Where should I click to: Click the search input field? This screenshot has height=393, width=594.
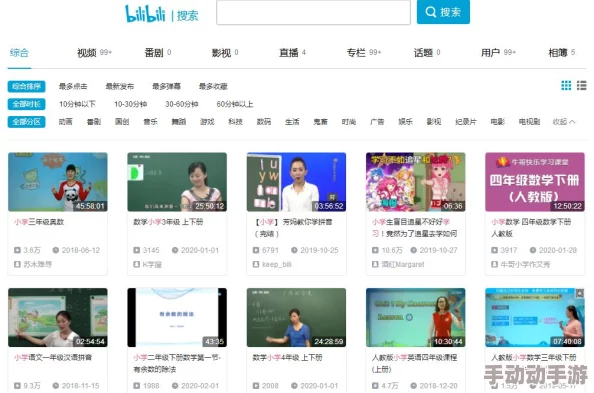click(313, 12)
